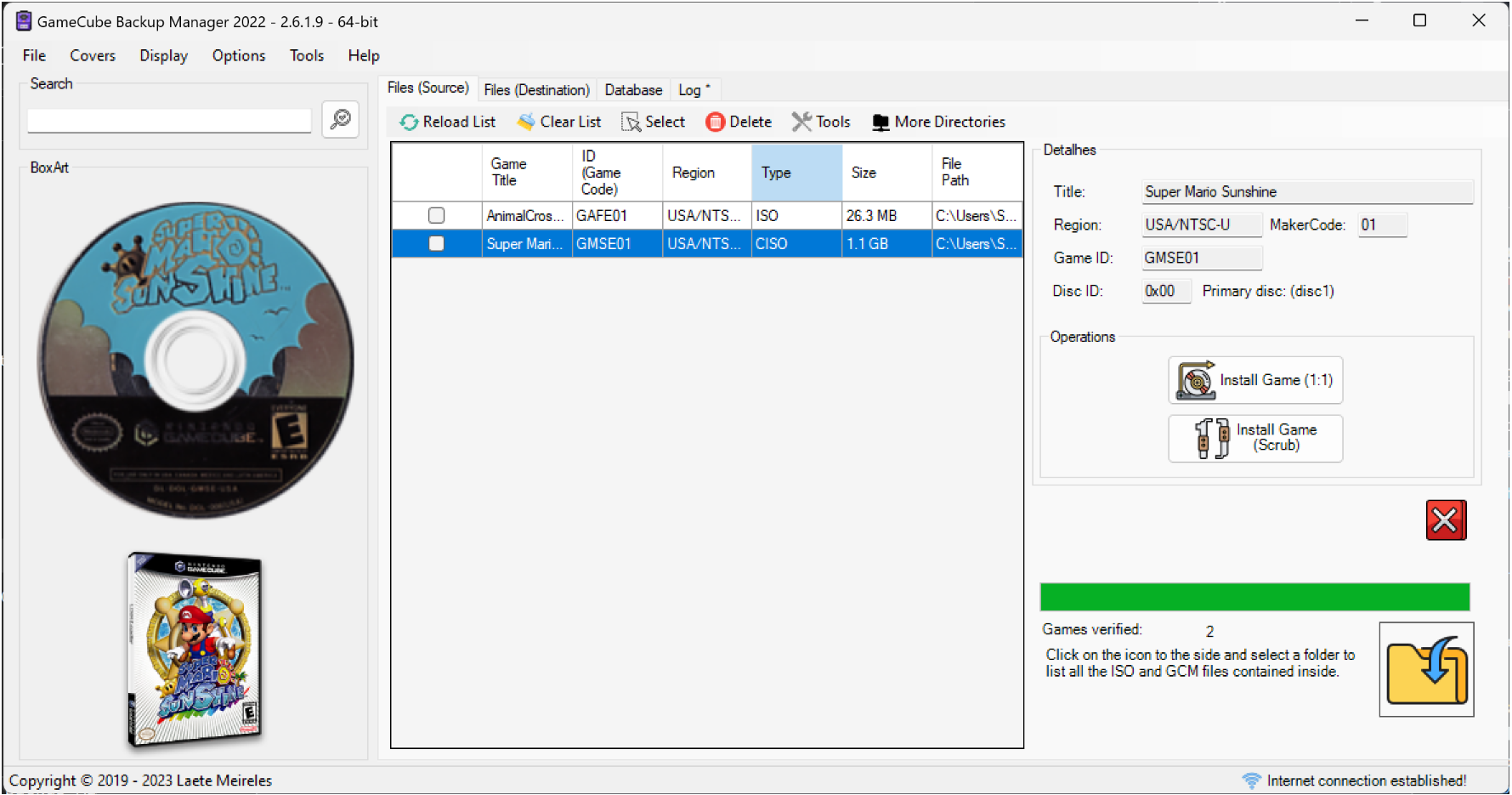1512x795 pixels.
Task: Click the Clear List toolbar button
Action: [559, 122]
